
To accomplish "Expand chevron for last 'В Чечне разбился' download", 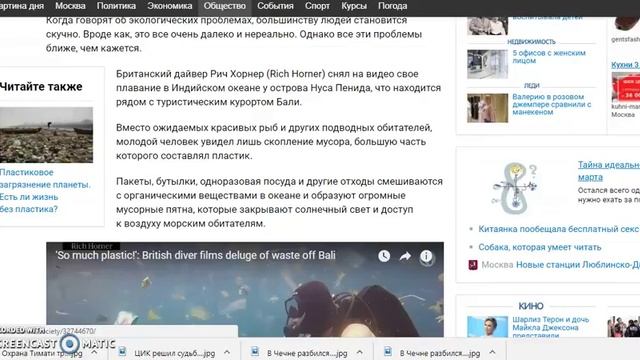I will coord(492,352).
